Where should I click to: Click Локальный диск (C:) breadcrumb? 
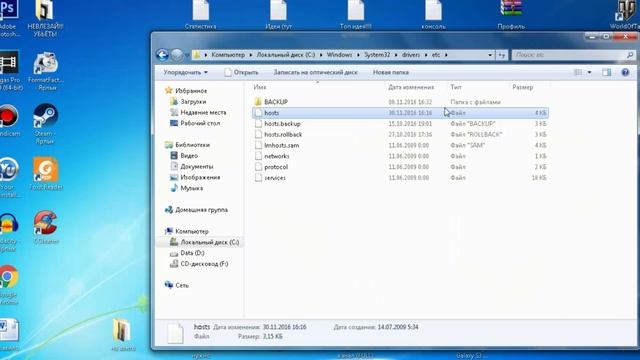(286, 55)
